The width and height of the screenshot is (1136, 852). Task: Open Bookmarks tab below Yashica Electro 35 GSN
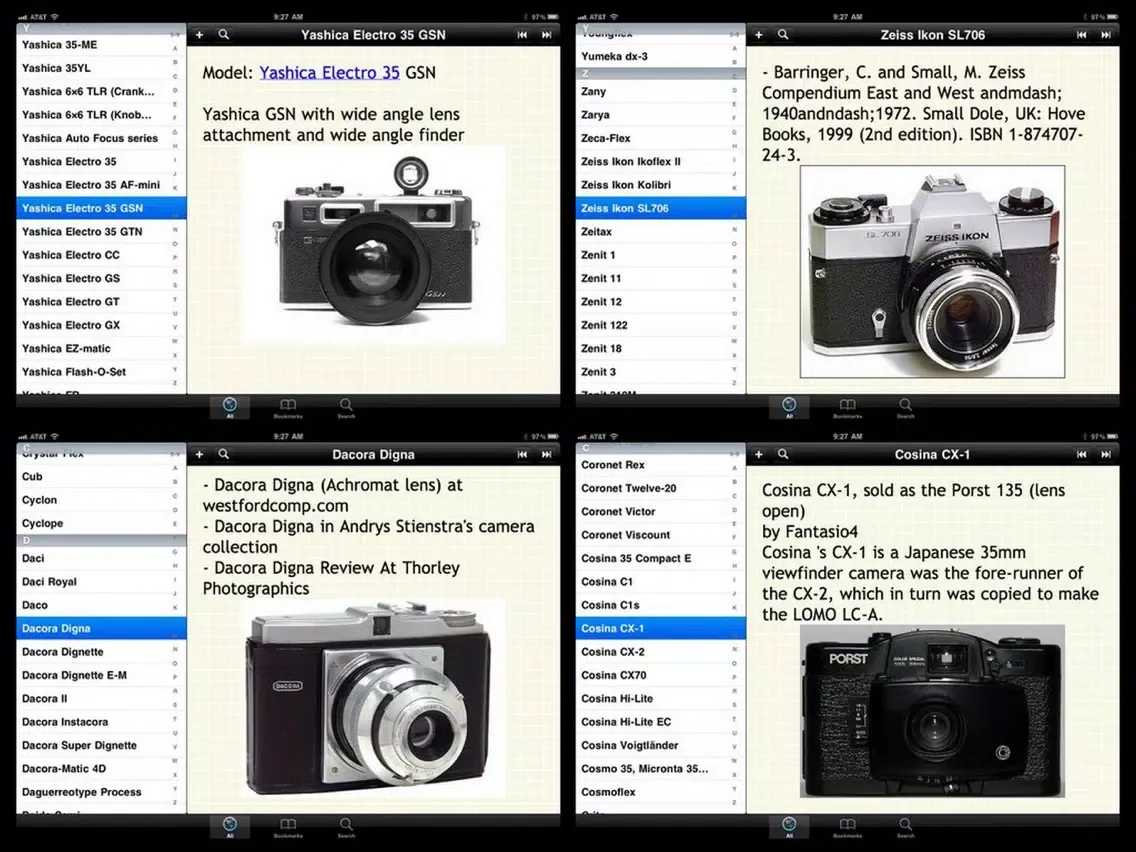coord(288,407)
